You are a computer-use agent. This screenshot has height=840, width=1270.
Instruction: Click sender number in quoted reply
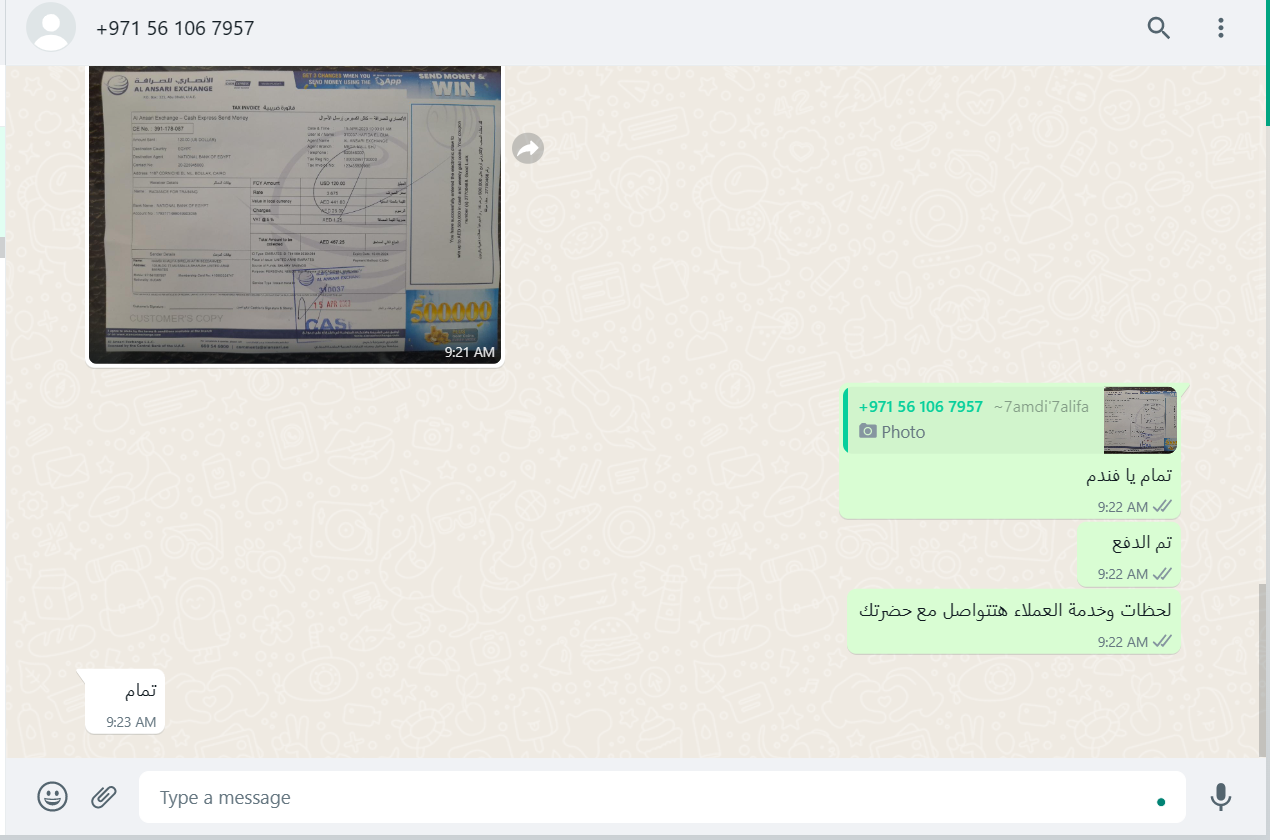coord(920,407)
